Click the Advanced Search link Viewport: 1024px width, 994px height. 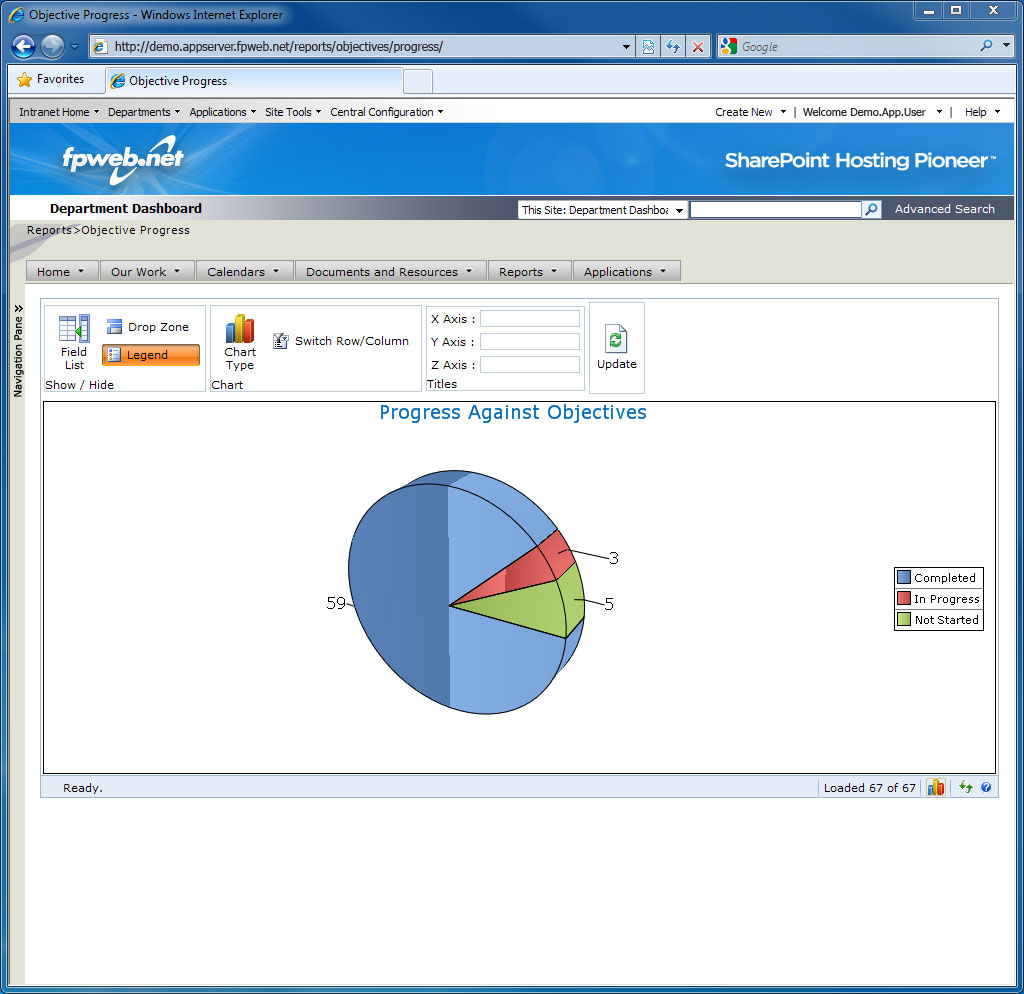pos(944,209)
